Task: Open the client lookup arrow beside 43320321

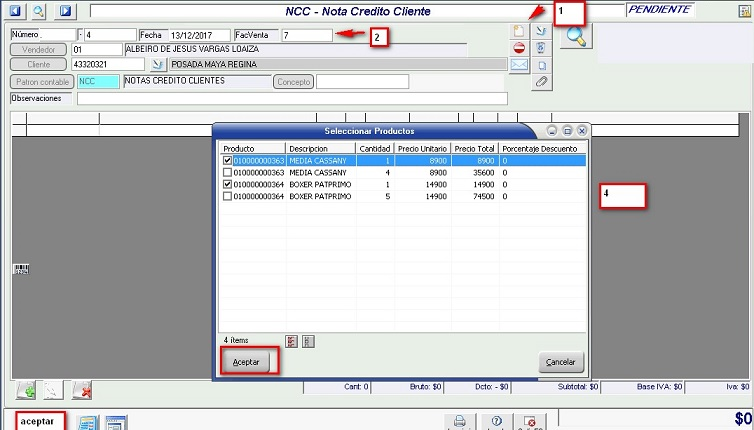Action: click(x=157, y=65)
